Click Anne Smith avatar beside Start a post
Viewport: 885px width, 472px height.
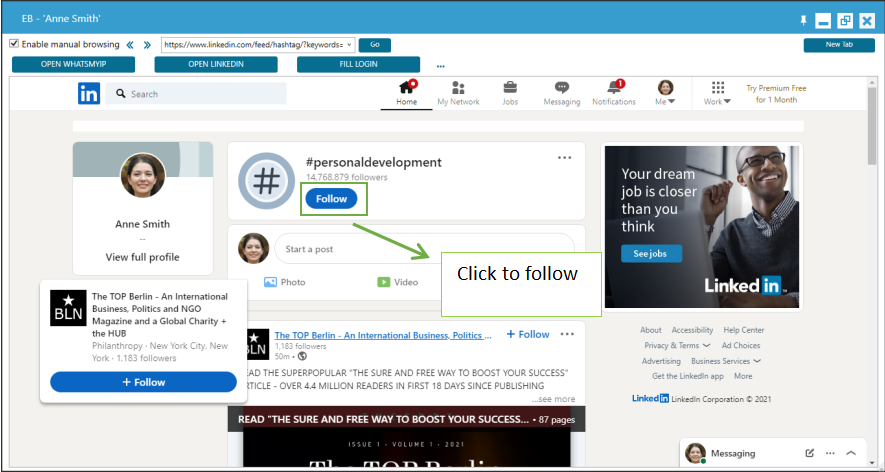point(253,248)
